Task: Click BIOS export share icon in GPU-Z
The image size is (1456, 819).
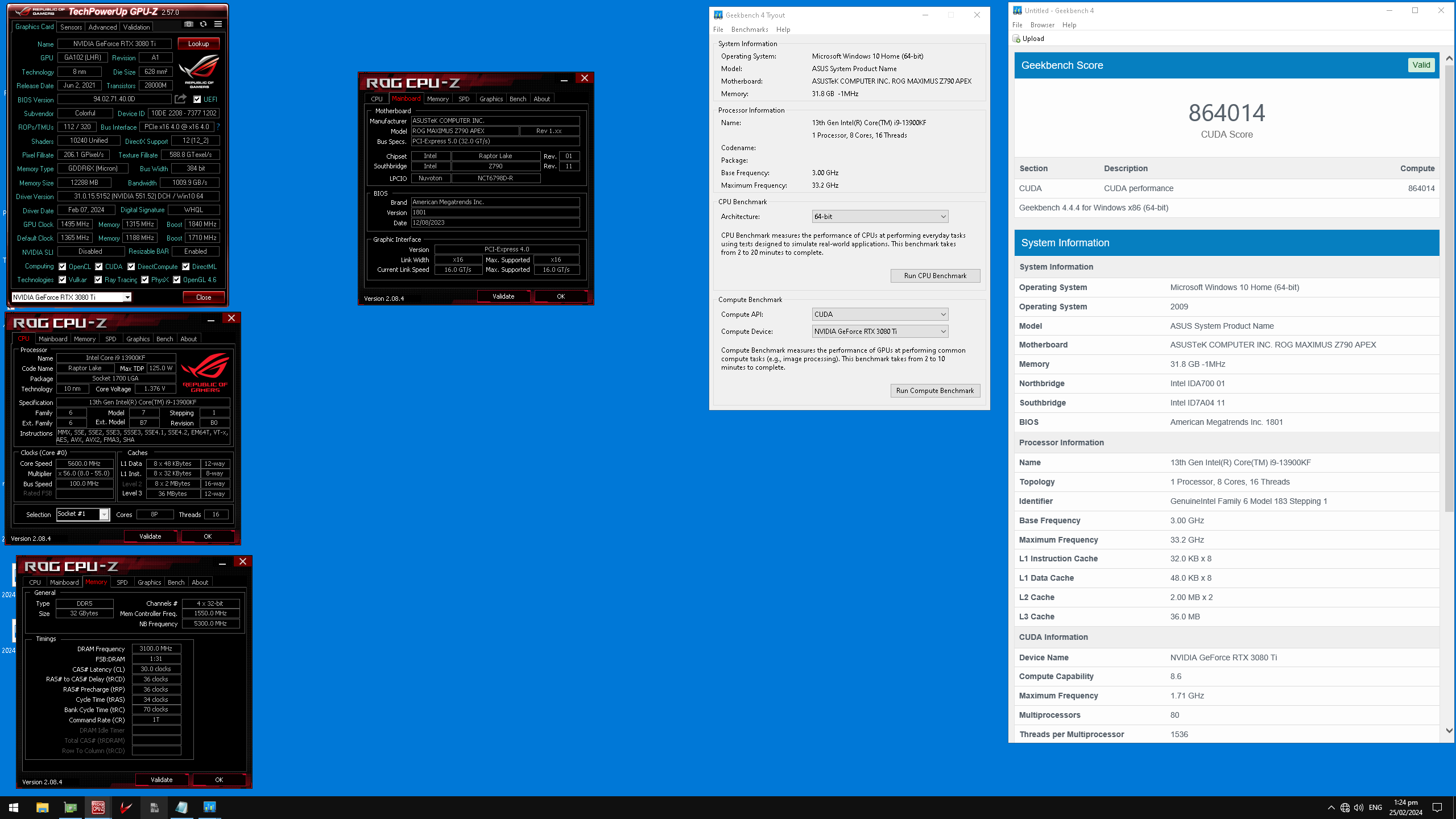Action: point(181,99)
